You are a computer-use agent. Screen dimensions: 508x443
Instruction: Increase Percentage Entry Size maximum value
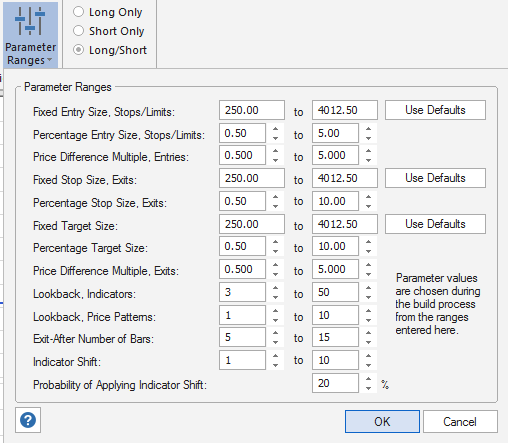click(x=368, y=129)
